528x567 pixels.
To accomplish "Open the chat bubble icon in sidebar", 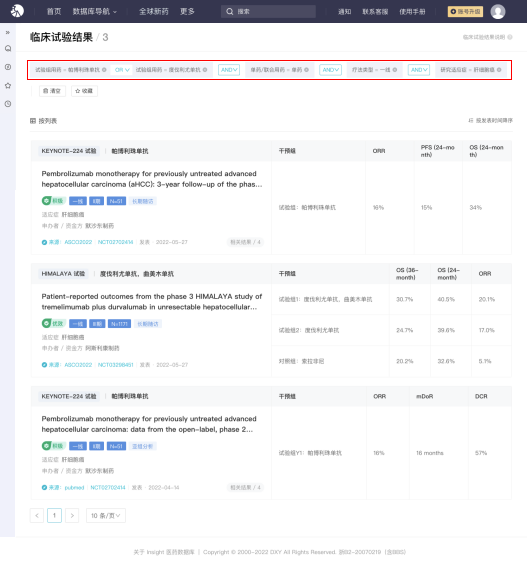I will coord(8,48).
